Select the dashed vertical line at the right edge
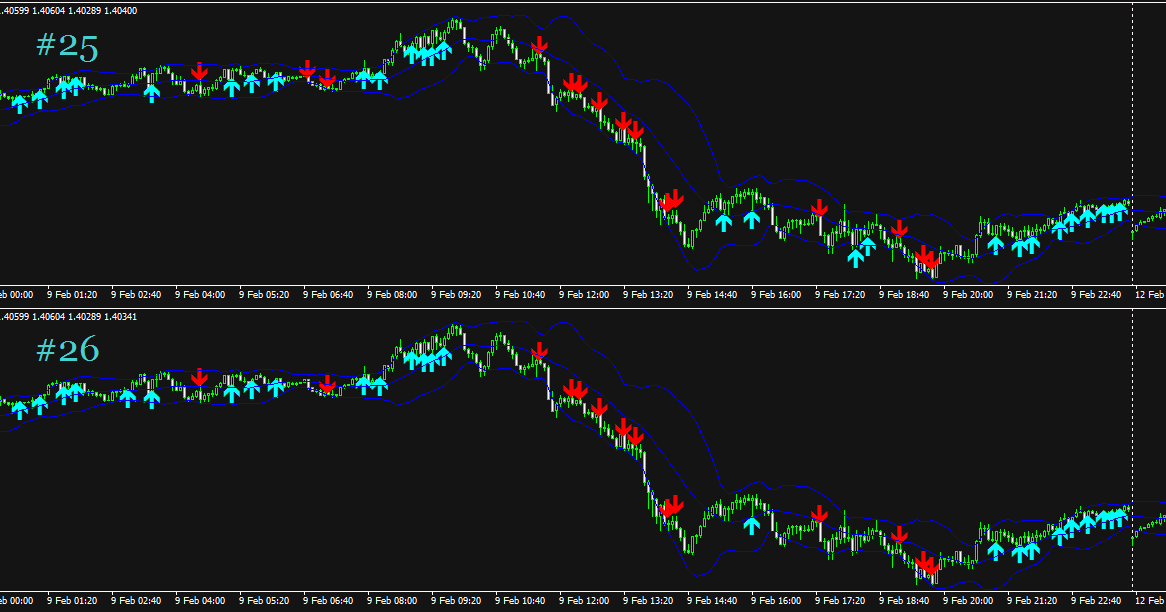Image resolution: width=1166 pixels, height=612 pixels. [x=1135, y=150]
